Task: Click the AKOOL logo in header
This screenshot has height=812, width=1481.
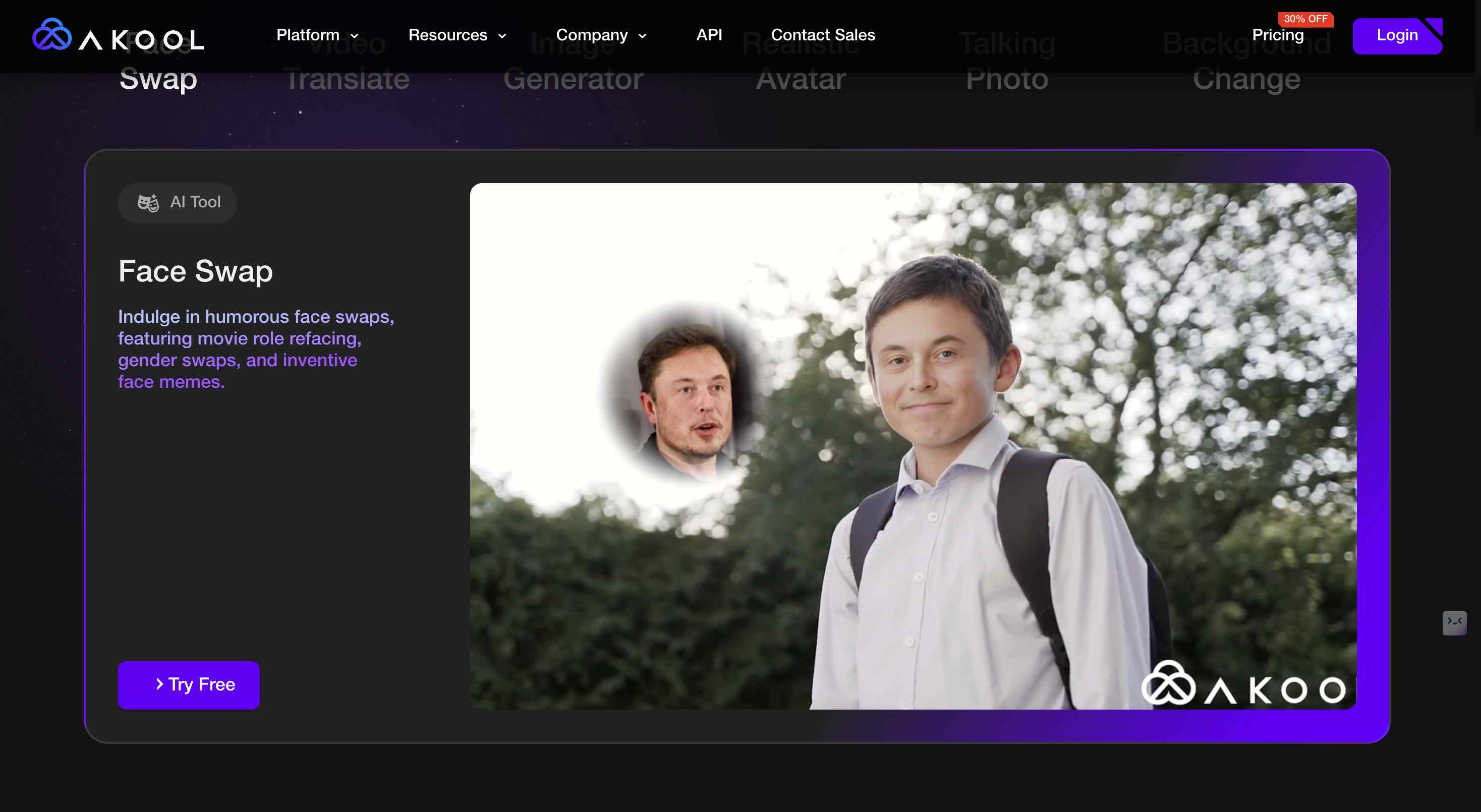Action: 118,34
